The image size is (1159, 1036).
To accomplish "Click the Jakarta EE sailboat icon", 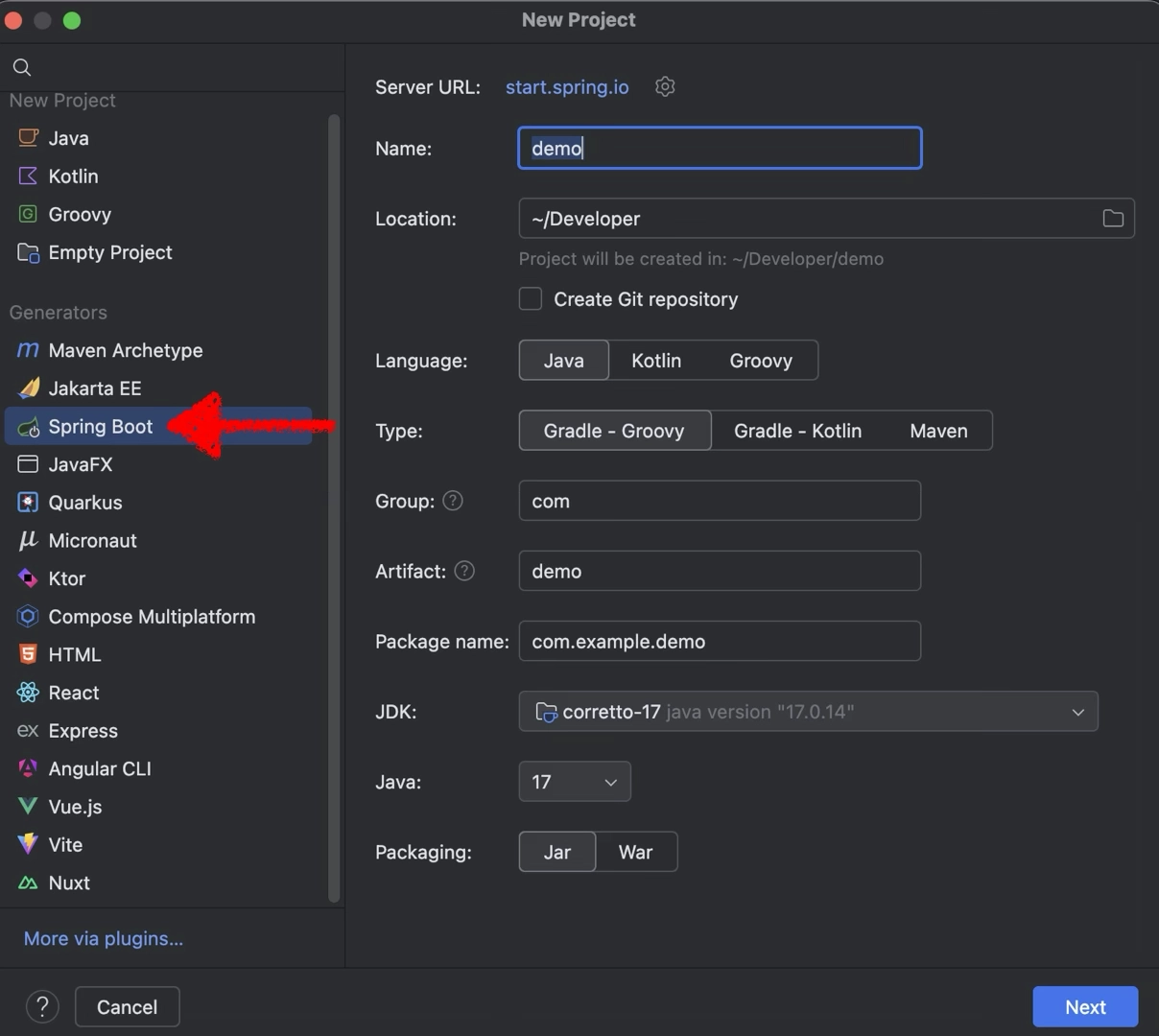I will (x=29, y=388).
